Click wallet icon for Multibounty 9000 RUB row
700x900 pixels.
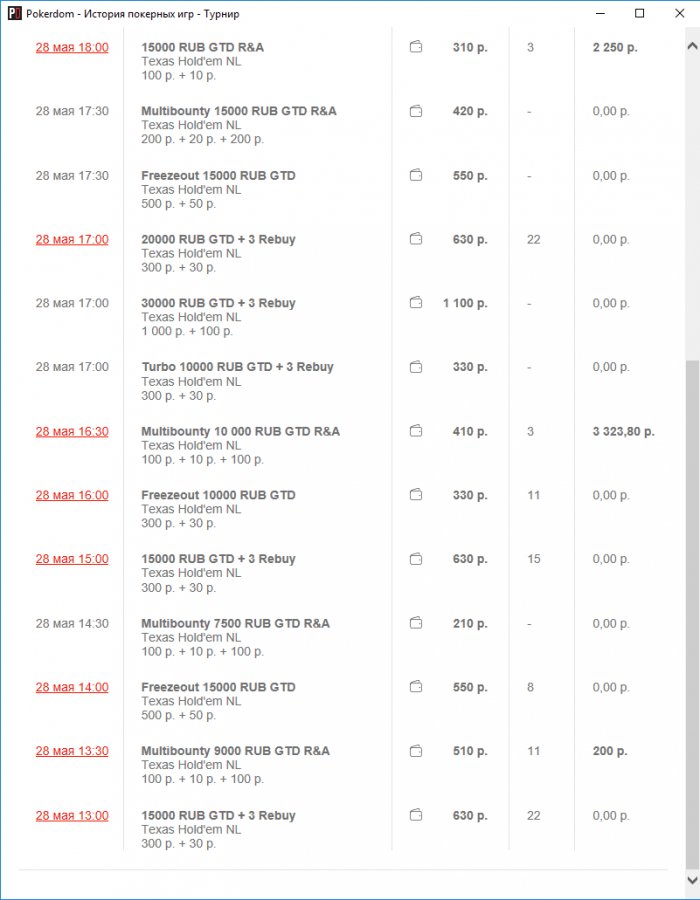point(416,751)
